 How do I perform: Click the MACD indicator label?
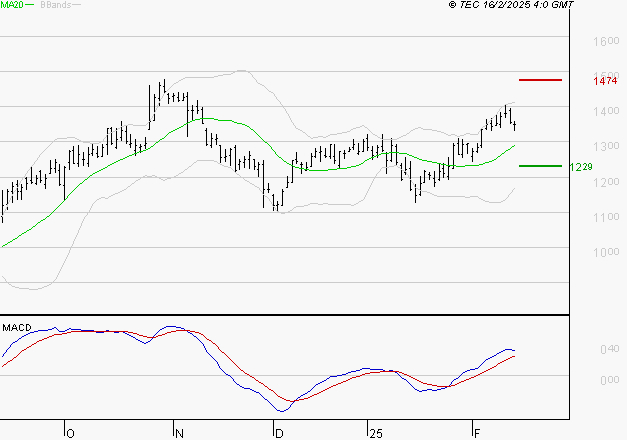(x=17, y=328)
